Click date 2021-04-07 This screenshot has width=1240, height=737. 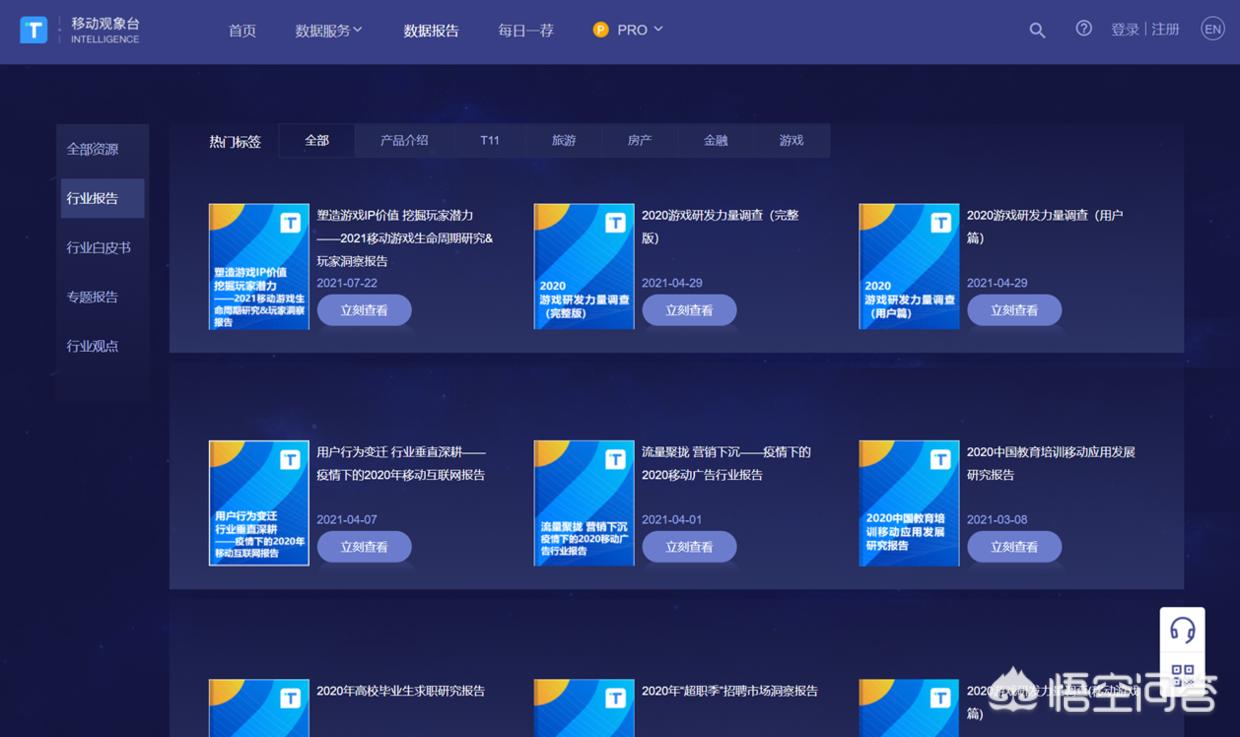click(347, 520)
